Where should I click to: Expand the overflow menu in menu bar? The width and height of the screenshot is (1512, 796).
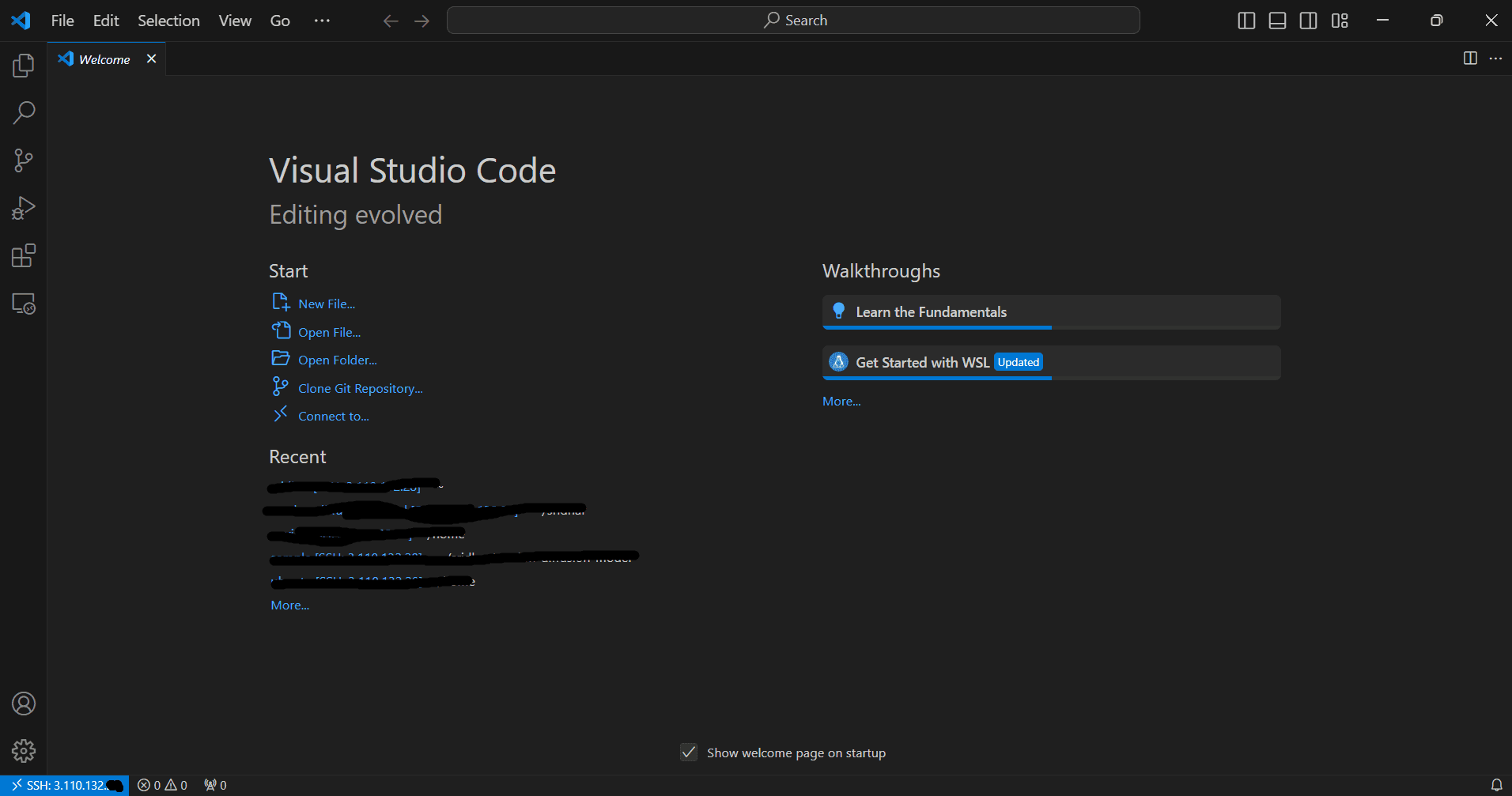pyautogui.click(x=322, y=21)
